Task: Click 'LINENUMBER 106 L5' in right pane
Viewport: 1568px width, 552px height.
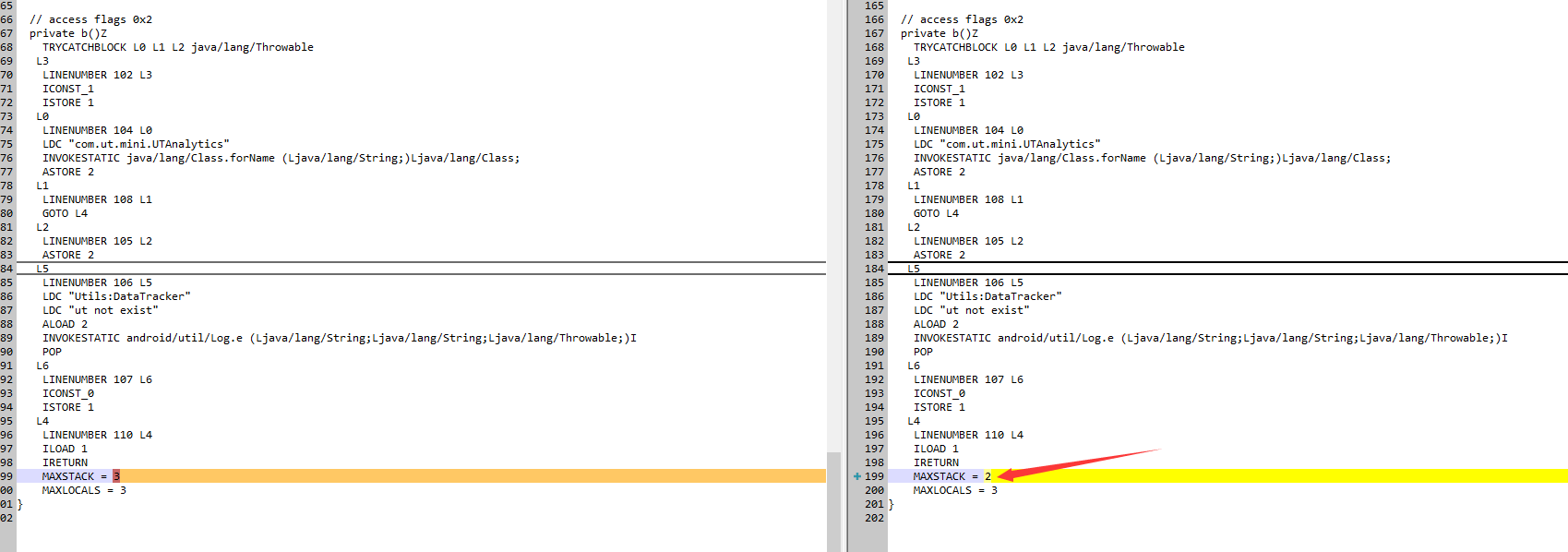Action: 968,282
